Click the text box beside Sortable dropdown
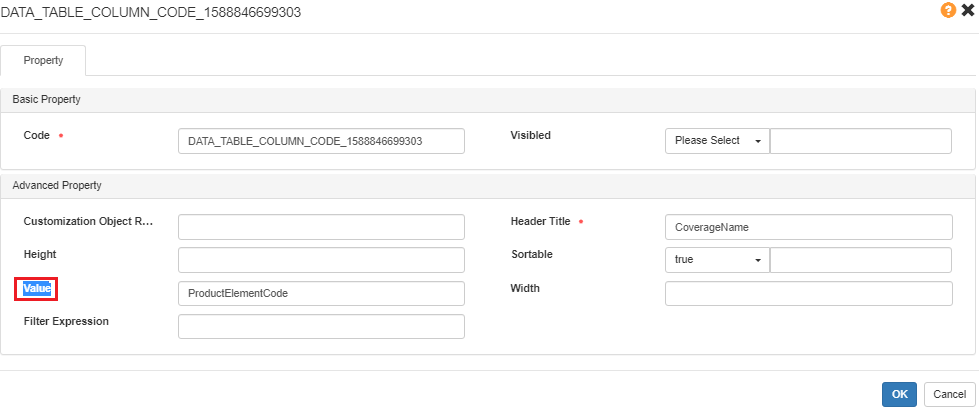Screen dimensions: 979x410 point(860,260)
